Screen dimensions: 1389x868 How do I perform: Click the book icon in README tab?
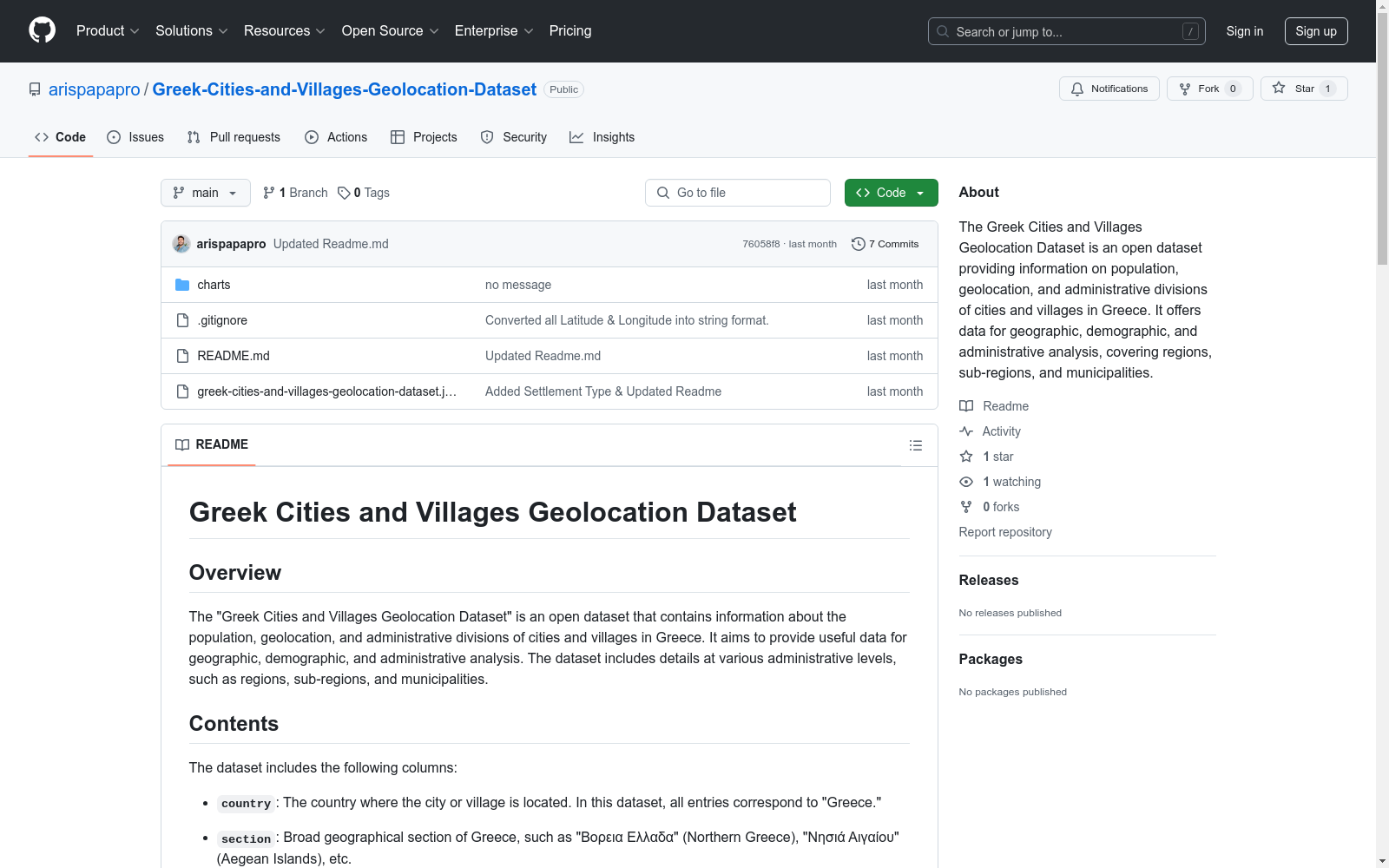[182, 444]
